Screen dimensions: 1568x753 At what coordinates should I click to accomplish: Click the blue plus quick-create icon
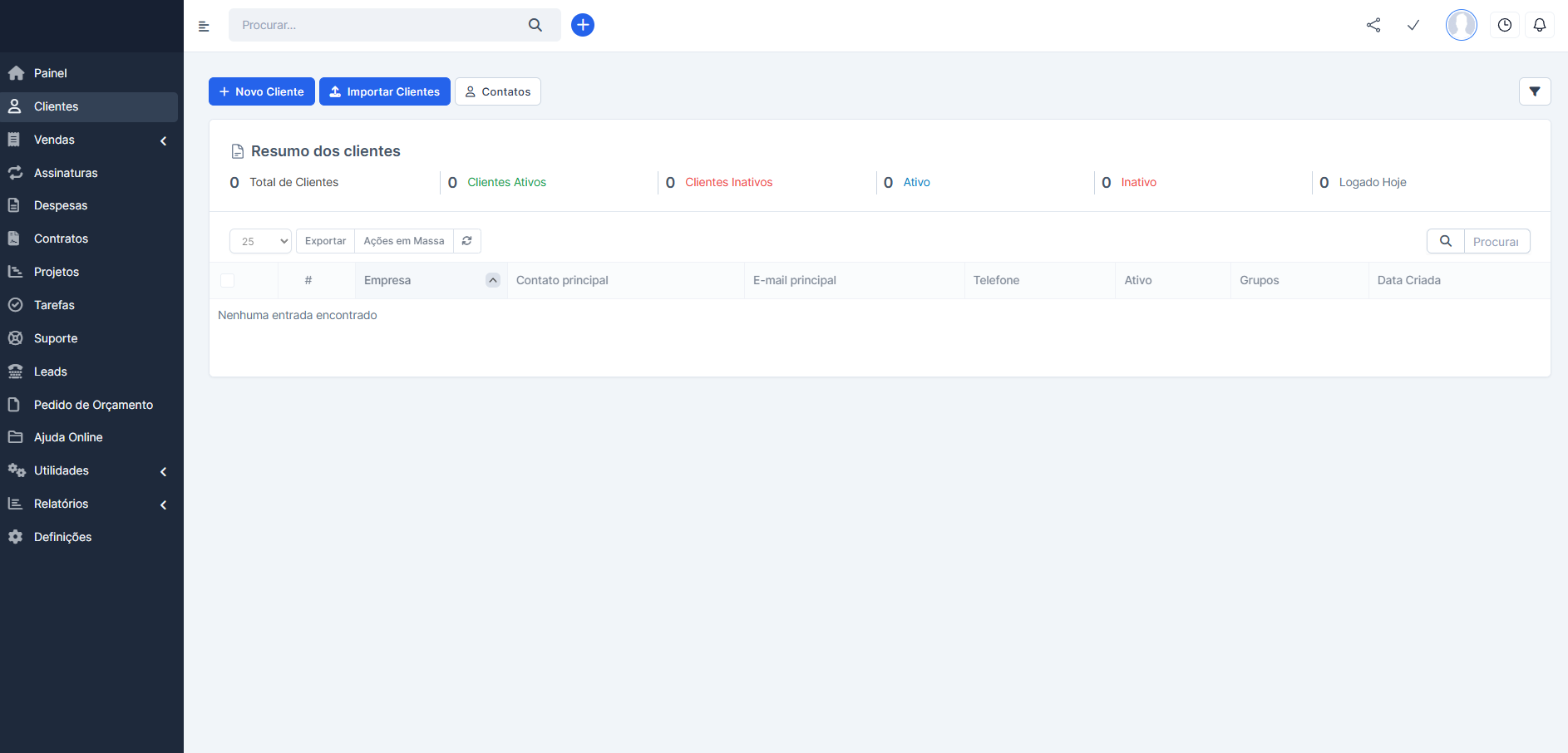[583, 25]
